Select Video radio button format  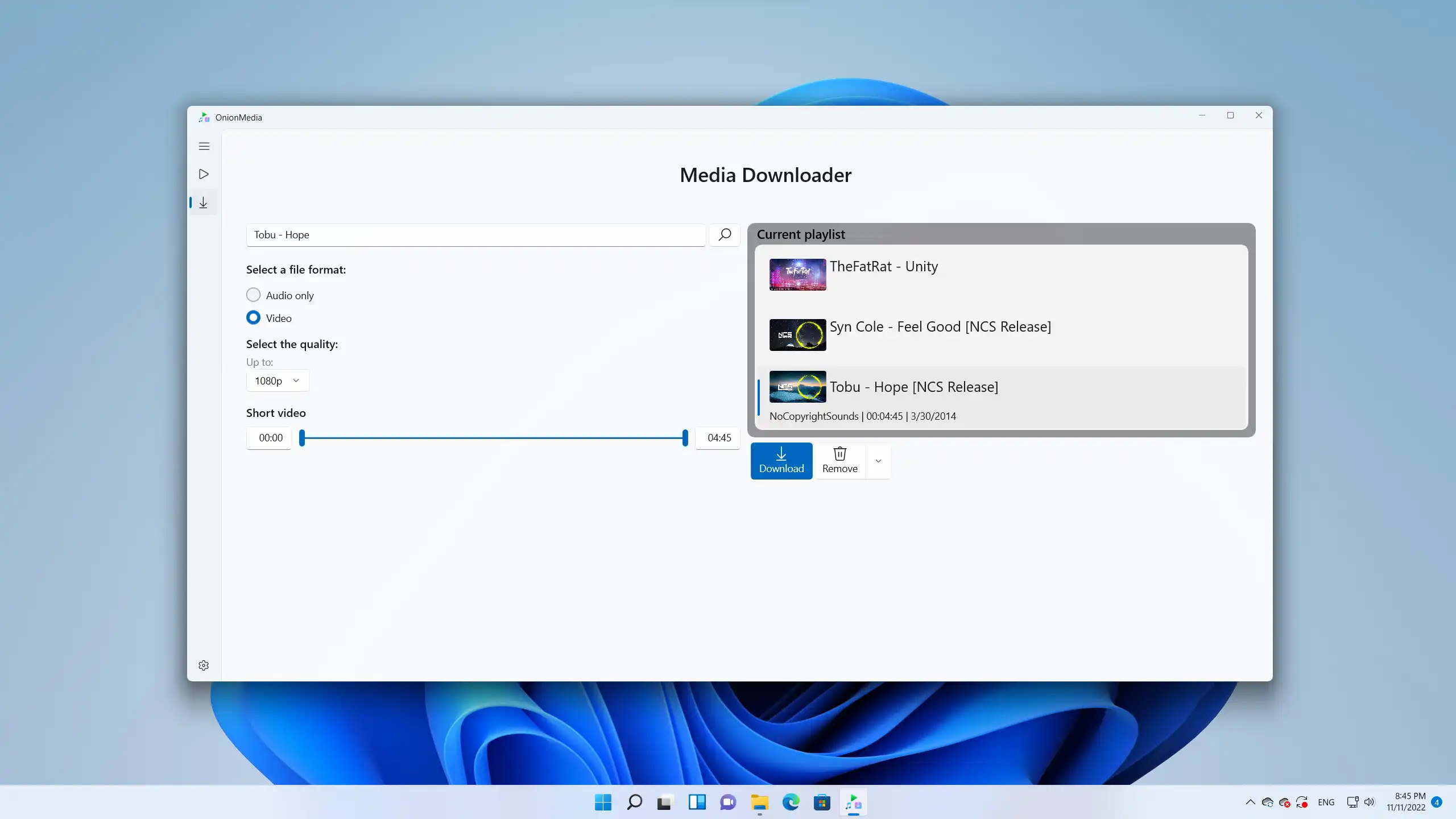(253, 317)
